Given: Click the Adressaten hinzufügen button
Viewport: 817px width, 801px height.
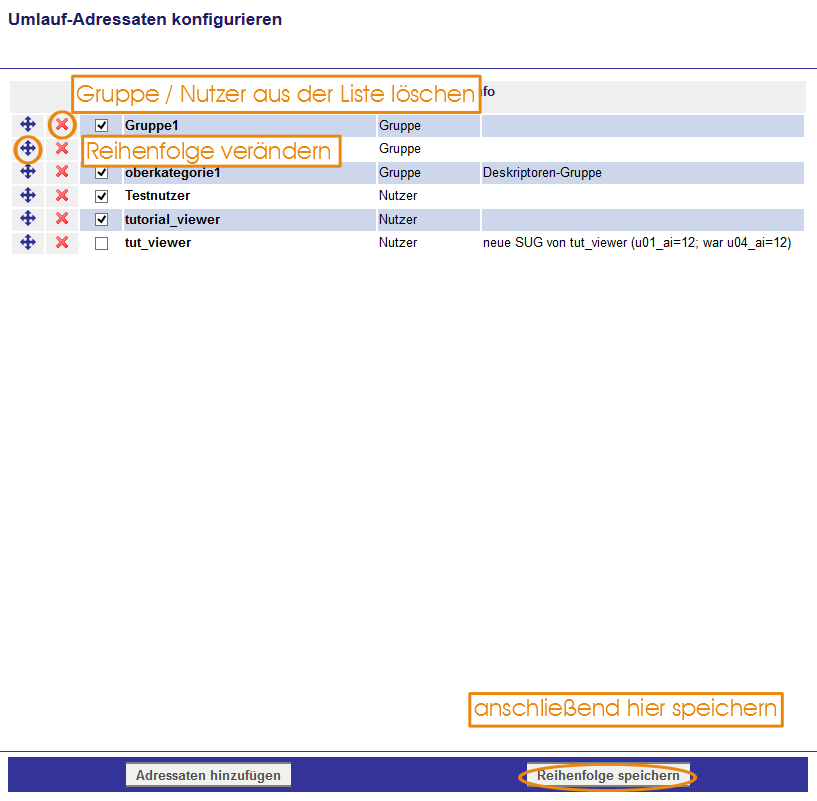Looking at the screenshot, I should (x=208, y=775).
